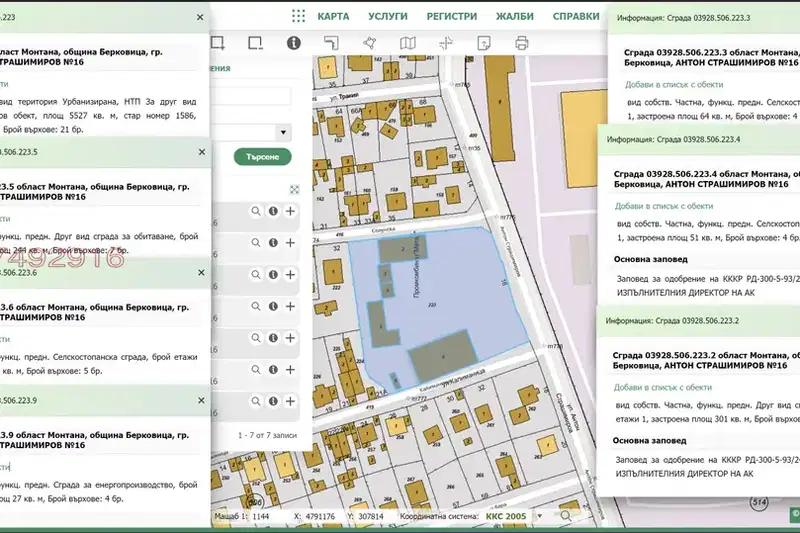Zoom to all results extent icon
Viewport: 800px width, 533px height.
coord(294,190)
